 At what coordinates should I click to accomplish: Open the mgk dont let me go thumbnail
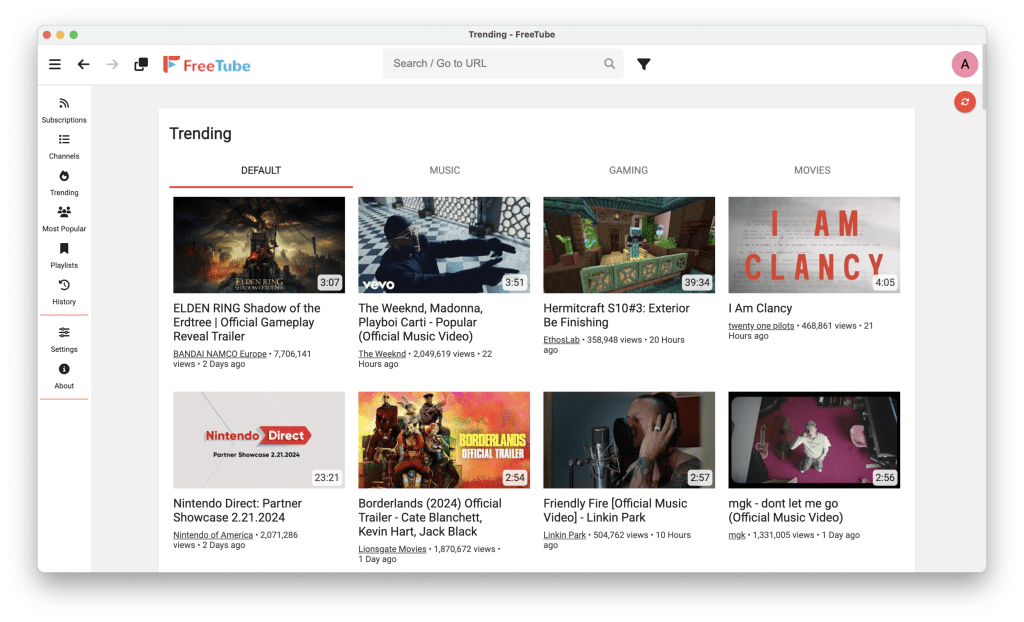[x=814, y=440]
